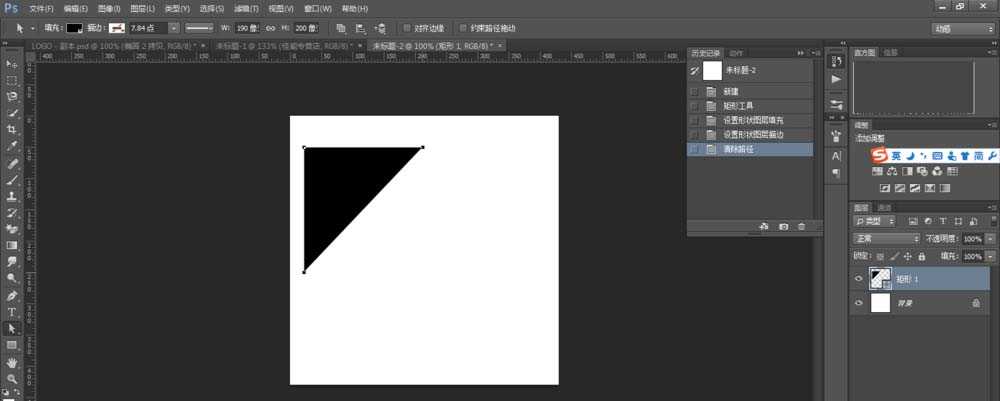Click the black fill color swatch
This screenshot has height=401, width=1000.
click(x=75, y=28)
